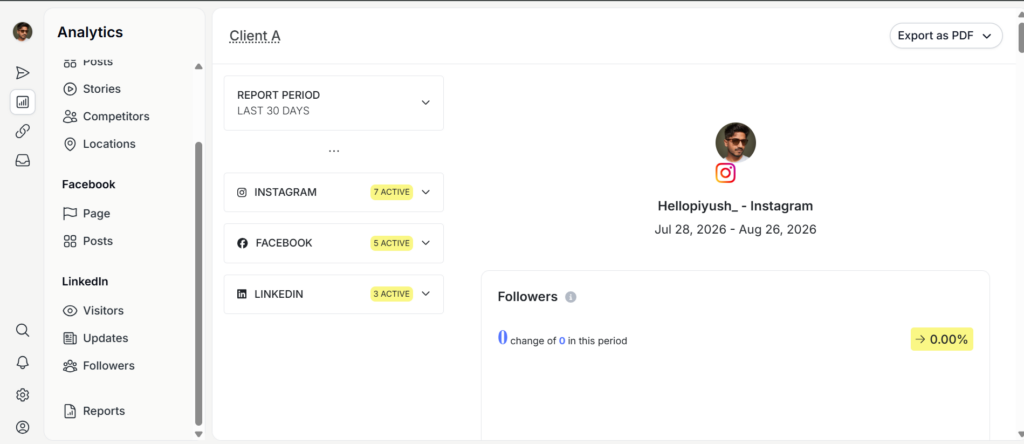1024x444 pixels.
Task: Click the Stories play-circle icon
Action: click(70, 89)
